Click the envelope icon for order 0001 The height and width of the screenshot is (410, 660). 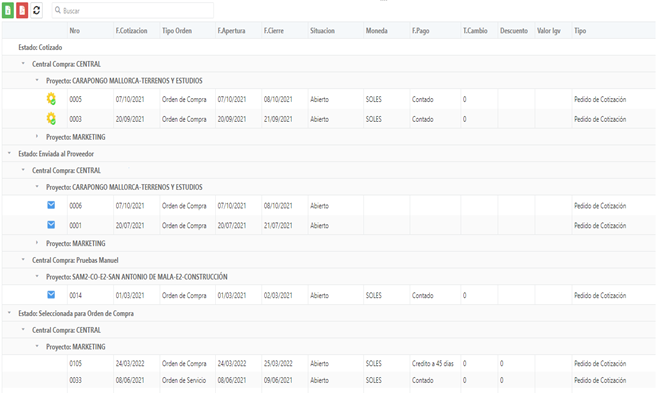point(51,225)
